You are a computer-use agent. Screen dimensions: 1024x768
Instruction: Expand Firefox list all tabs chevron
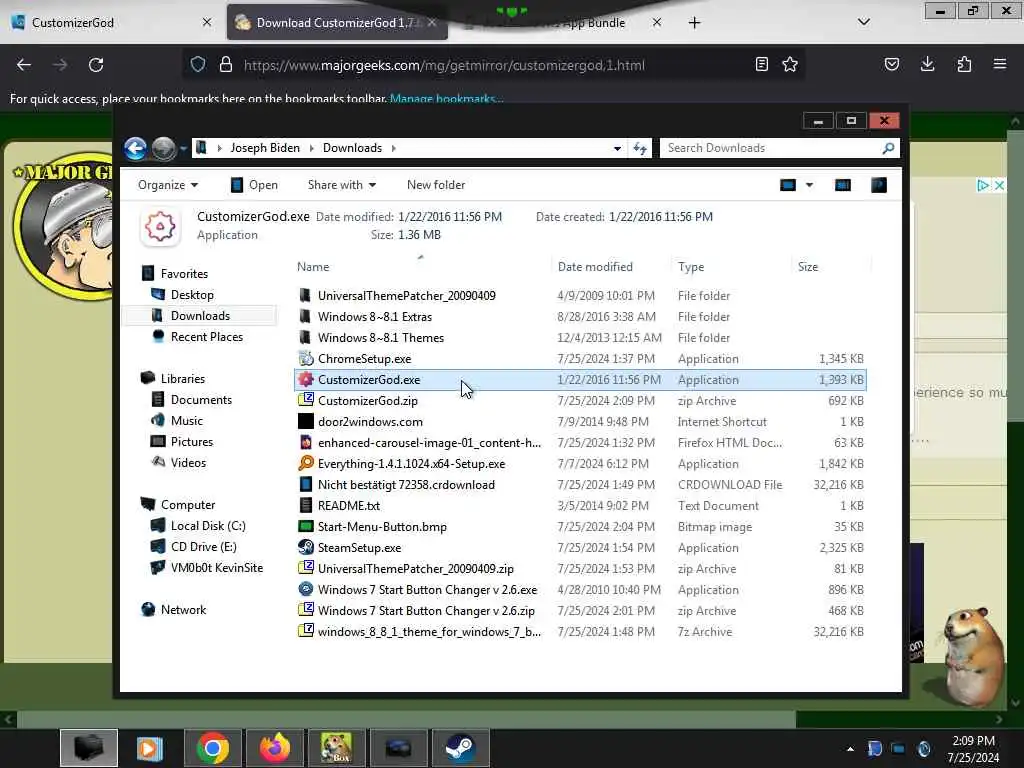pyautogui.click(x=863, y=22)
